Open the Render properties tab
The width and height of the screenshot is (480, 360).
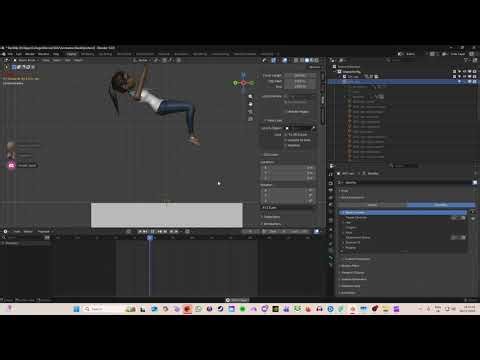pyautogui.click(x=331, y=183)
